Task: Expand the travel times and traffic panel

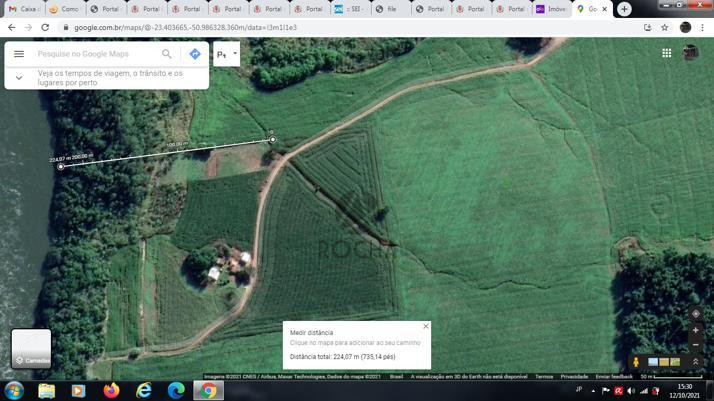Action: coord(19,78)
